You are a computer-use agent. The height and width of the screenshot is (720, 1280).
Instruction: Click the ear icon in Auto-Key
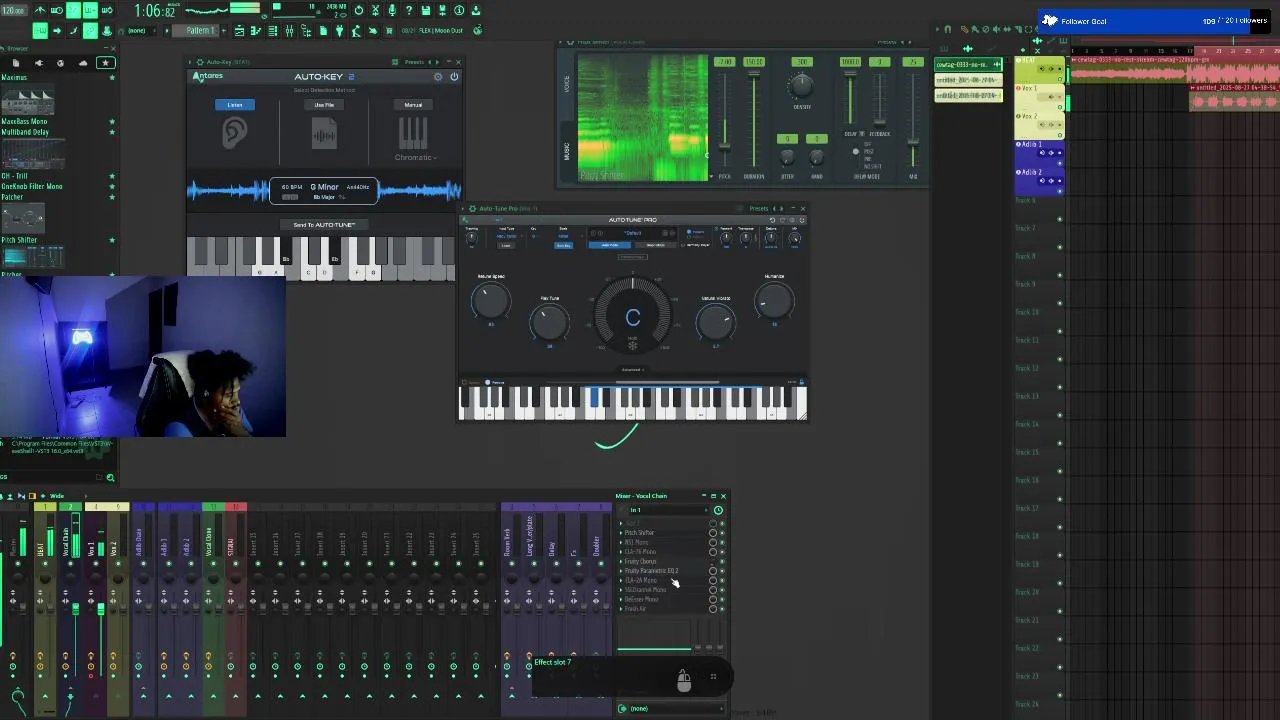pos(234,132)
